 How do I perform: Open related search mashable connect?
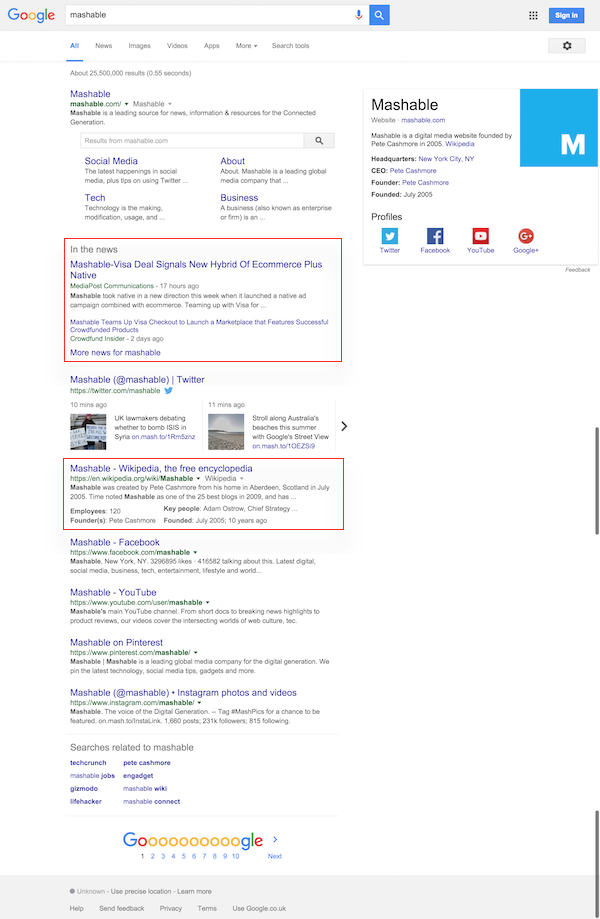tap(152, 801)
